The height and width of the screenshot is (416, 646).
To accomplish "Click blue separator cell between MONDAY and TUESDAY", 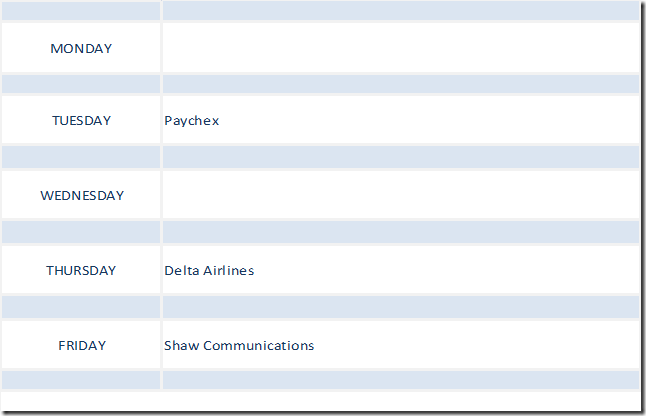I will click(80, 84).
